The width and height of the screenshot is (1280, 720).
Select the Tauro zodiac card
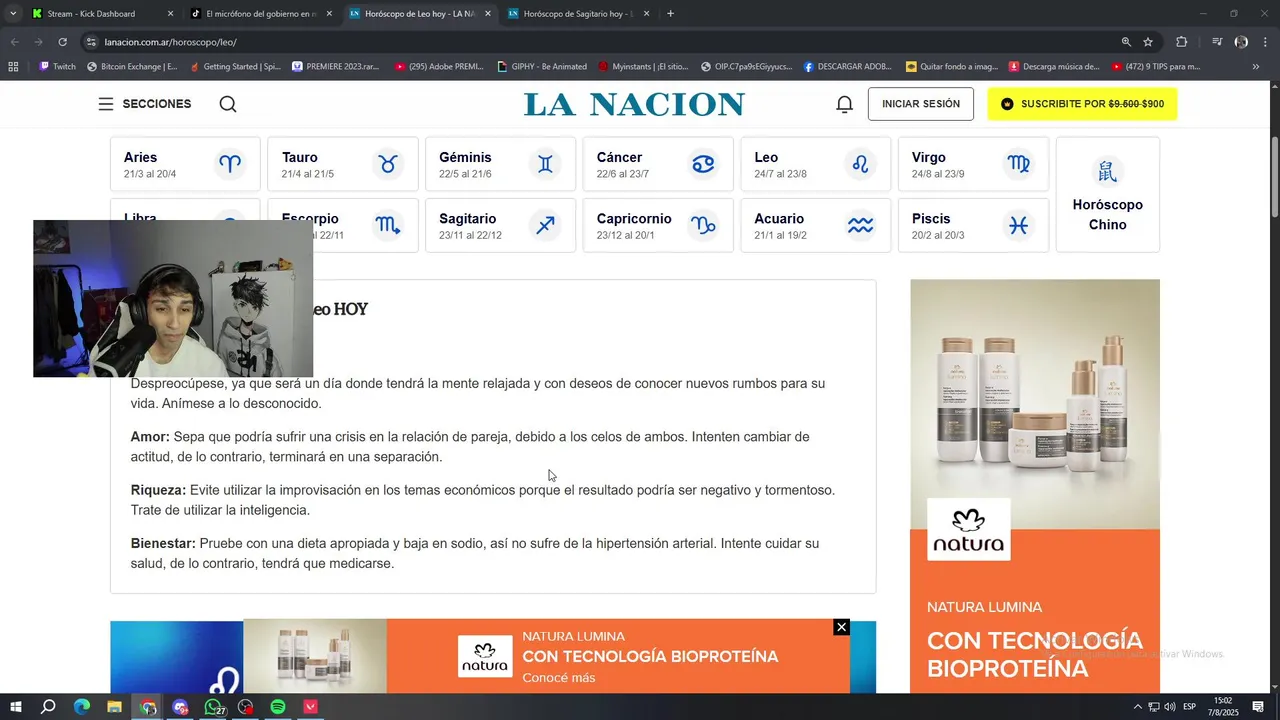[343, 164]
